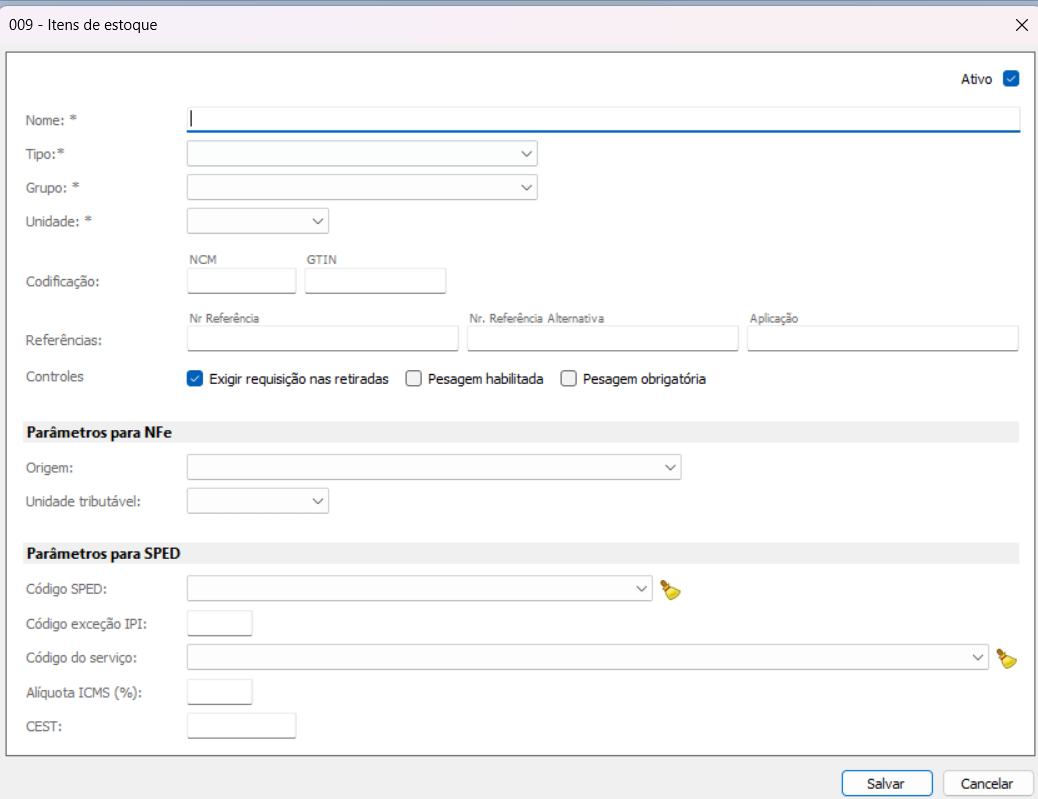
Task: Enable Pesagem habilitada checkbox
Action: (414, 379)
